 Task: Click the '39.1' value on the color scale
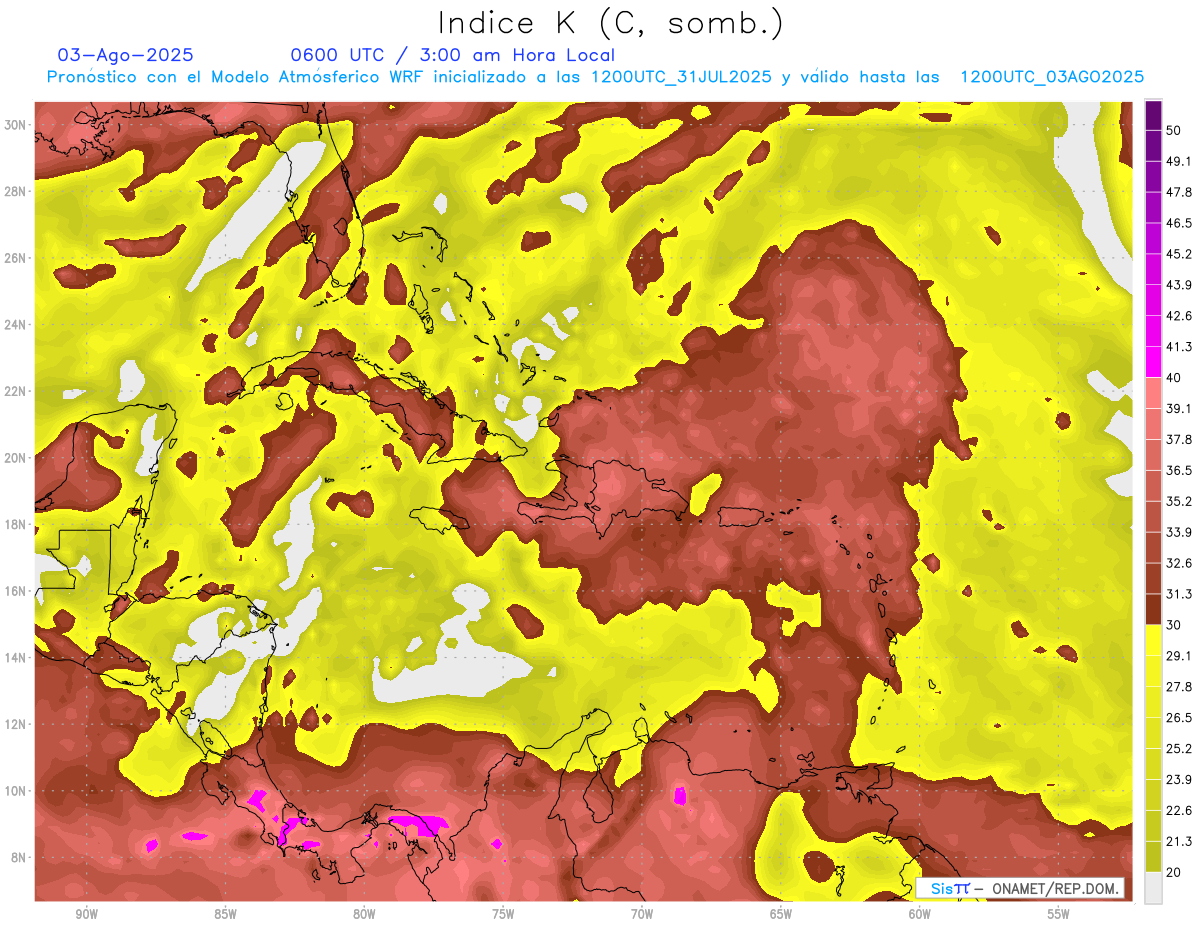(1178, 408)
